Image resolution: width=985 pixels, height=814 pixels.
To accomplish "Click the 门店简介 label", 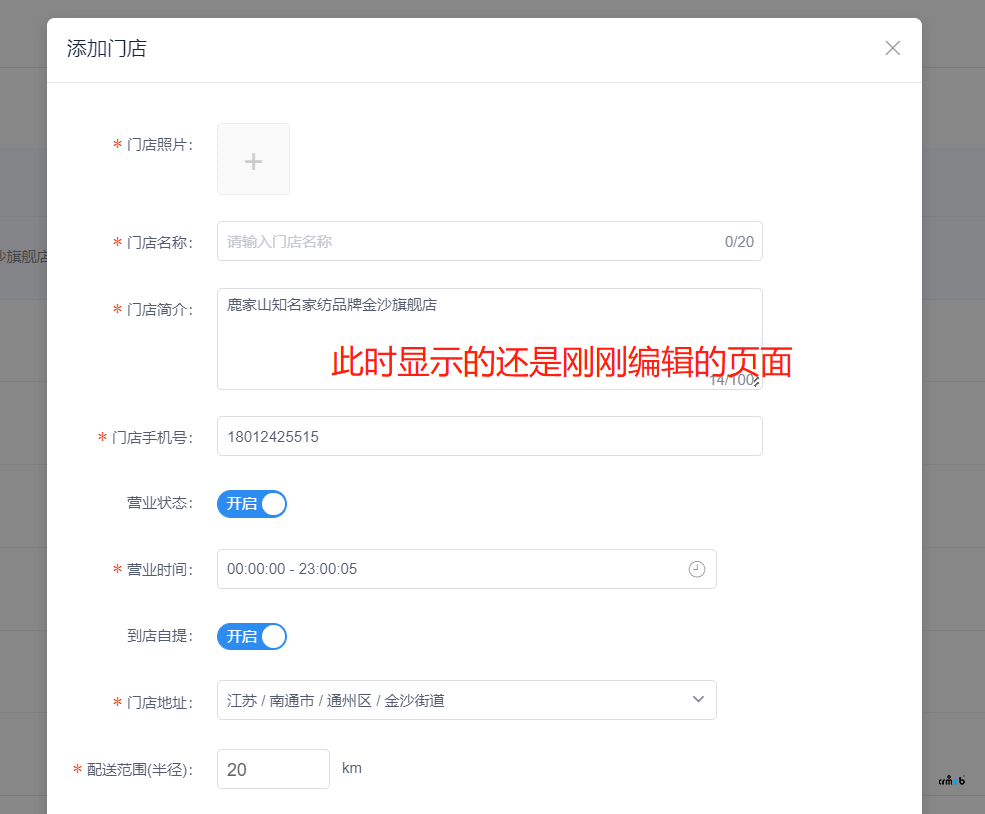I will click(160, 310).
